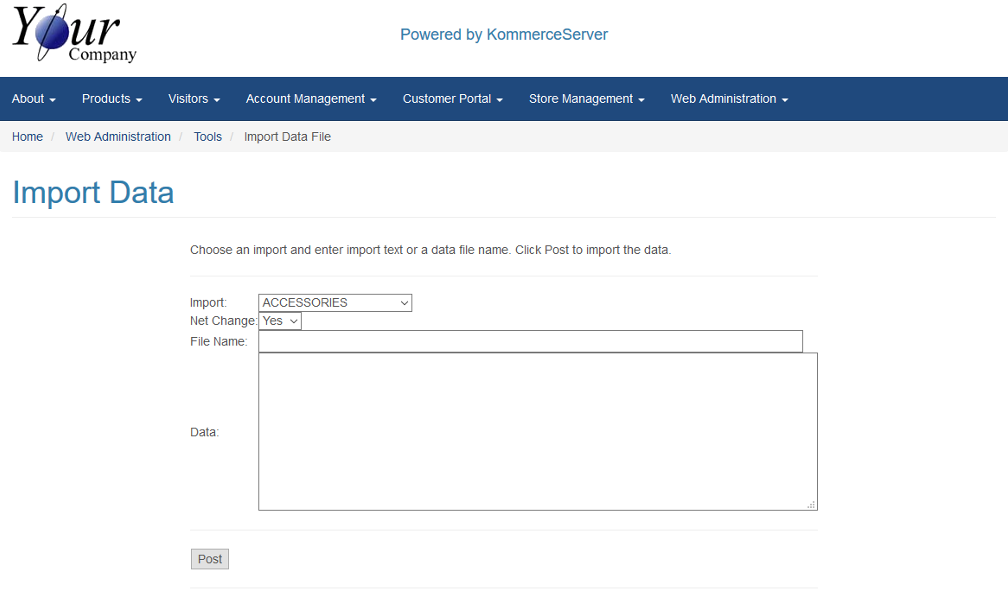Click the Import Data File breadcrumb item
The image size is (1008, 610).
287,137
